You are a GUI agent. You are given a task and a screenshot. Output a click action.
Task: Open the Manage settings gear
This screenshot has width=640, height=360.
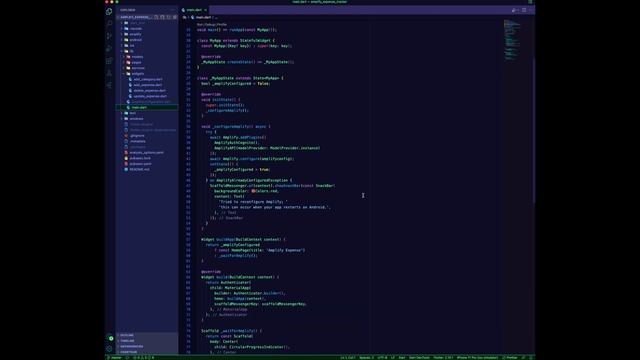tap(109, 349)
